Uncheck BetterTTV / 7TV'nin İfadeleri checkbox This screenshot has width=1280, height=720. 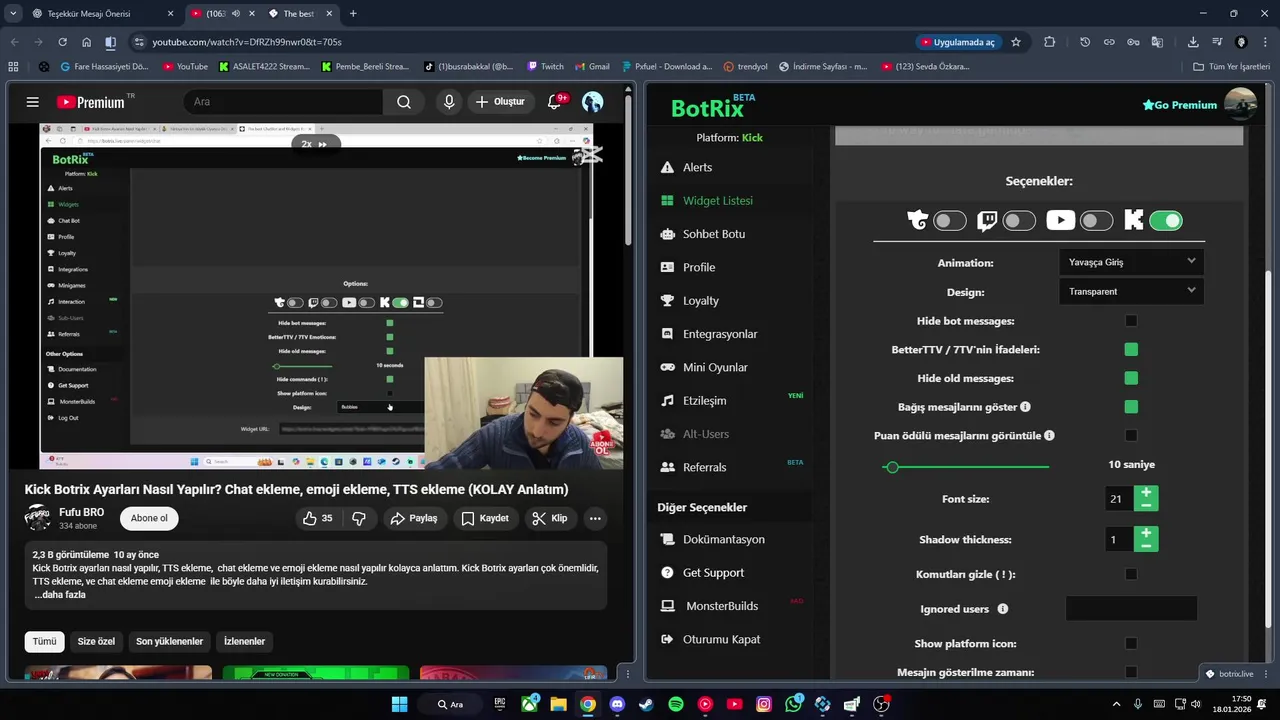(1131, 350)
